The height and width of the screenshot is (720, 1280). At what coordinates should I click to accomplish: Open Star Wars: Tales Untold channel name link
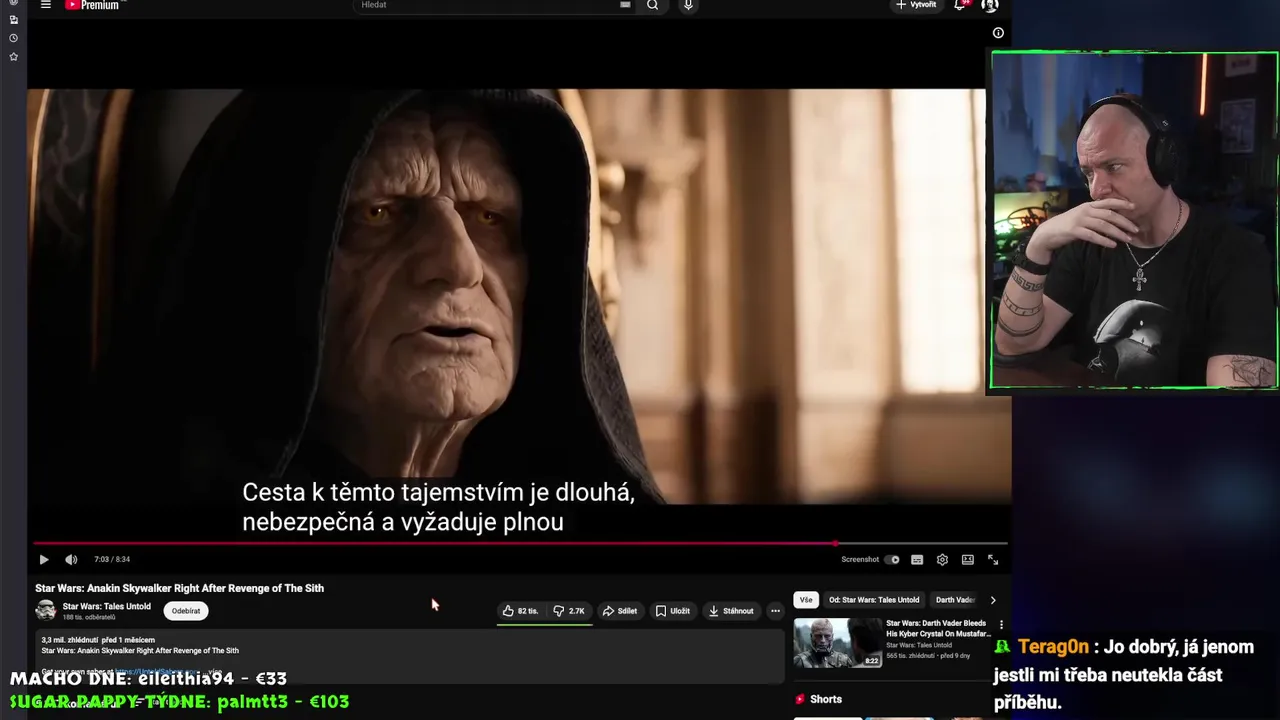coord(107,606)
